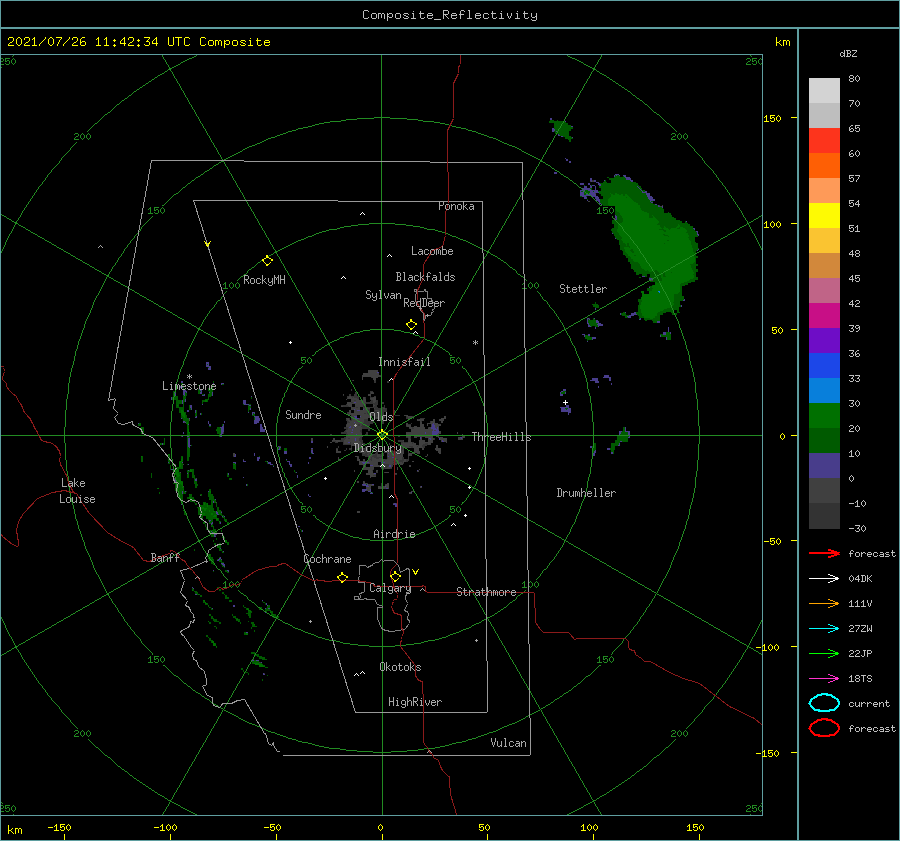Click the Okotoks label
The width and height of the screenshot is (900, 841).
click(x=400, y=667)
